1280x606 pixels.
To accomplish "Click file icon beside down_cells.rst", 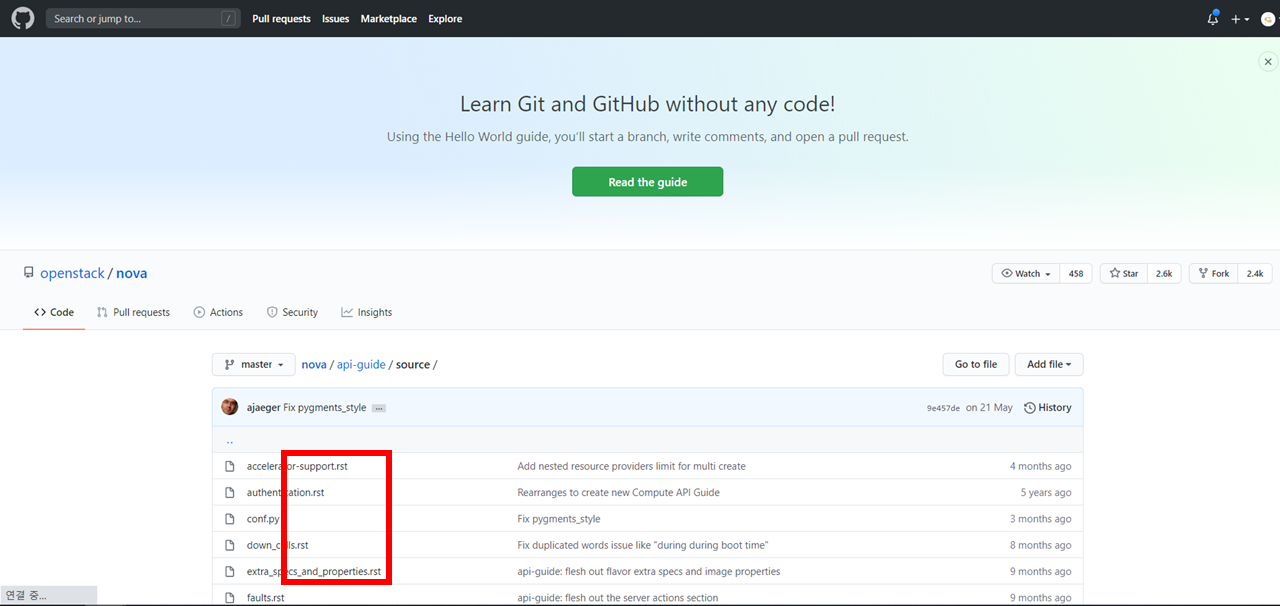I will point(229,545).
